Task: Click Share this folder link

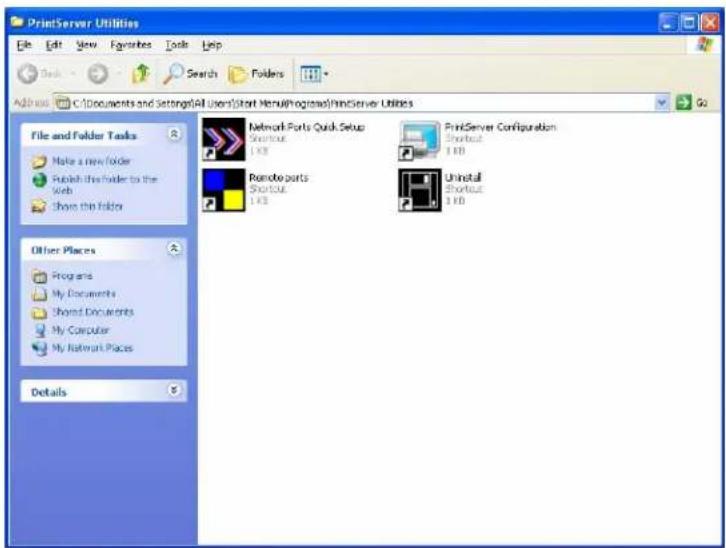Action: (88, 206)
